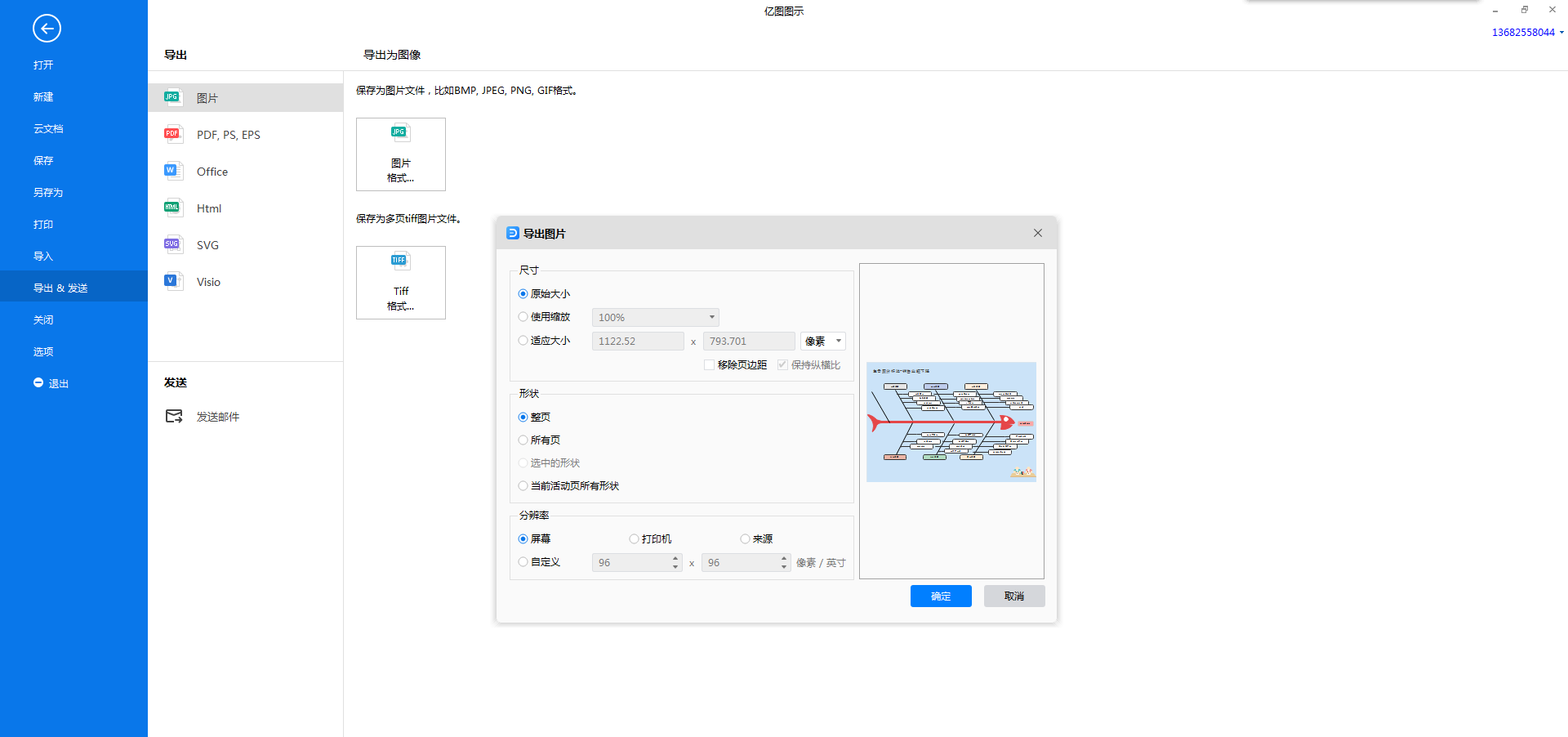Select the Office Word export icon
Screen dimensions: 1568x737
[x=172, y=171]
